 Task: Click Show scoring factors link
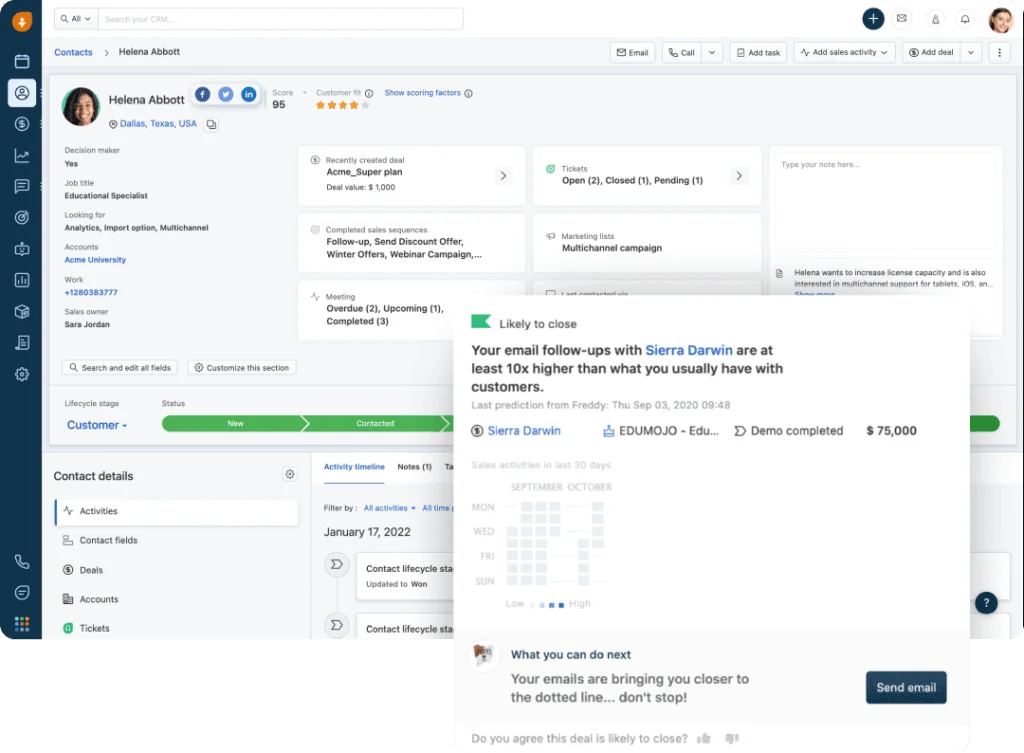coord(423,93)
